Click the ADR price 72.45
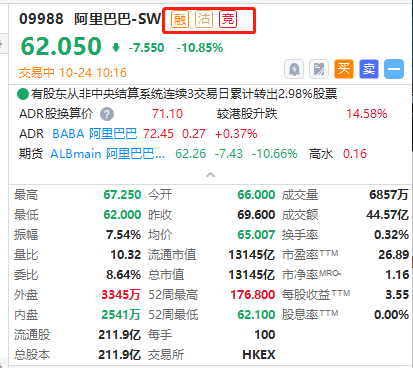This screenshot has width=413, height=368. click(x=158, y=134)
